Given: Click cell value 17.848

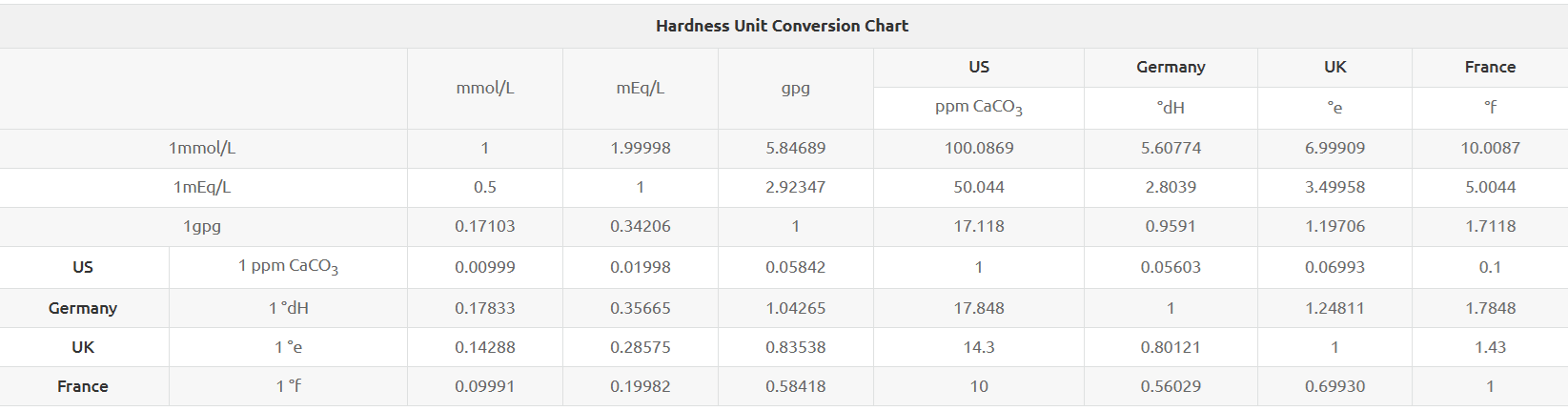Looking at the screenshot, I should [x=979, y=308].
